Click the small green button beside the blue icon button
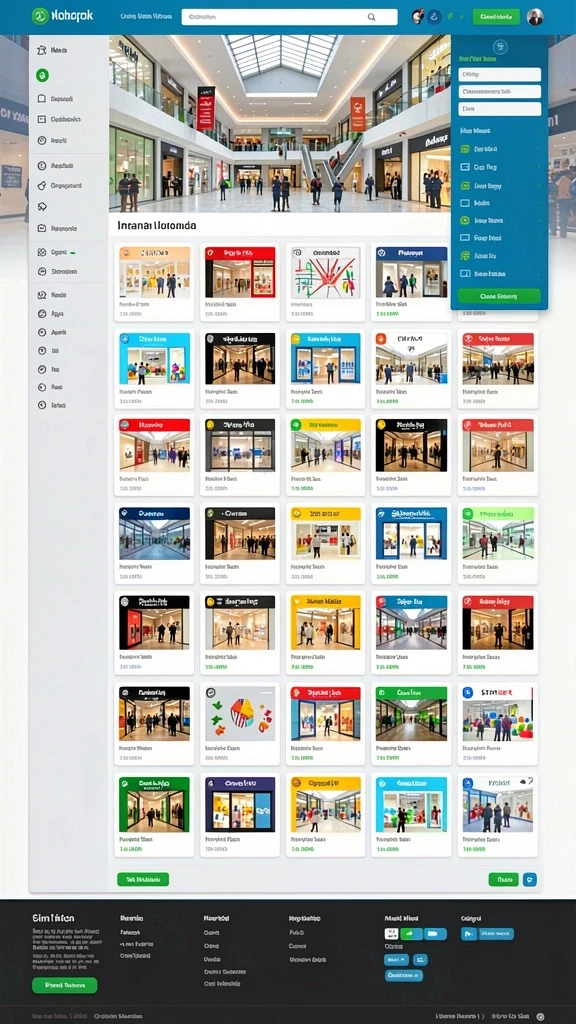 [x=504, y=879]
